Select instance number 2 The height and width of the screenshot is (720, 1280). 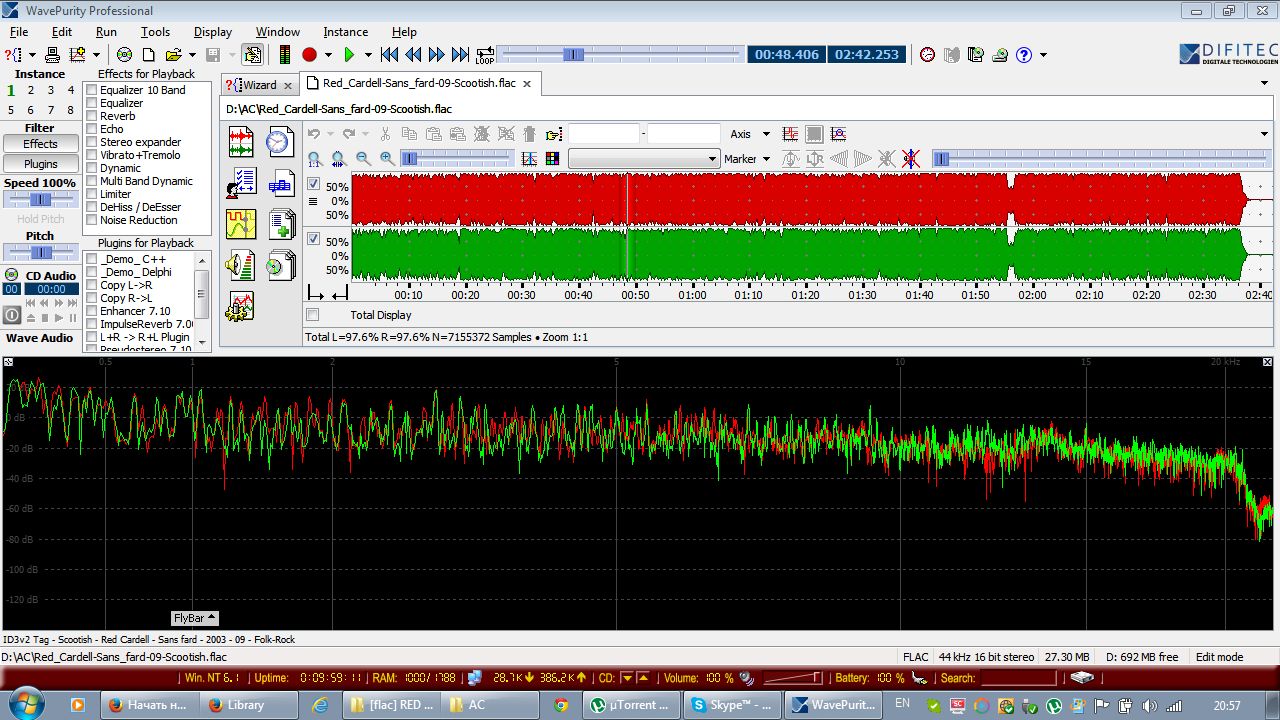[x=31, y=90]
